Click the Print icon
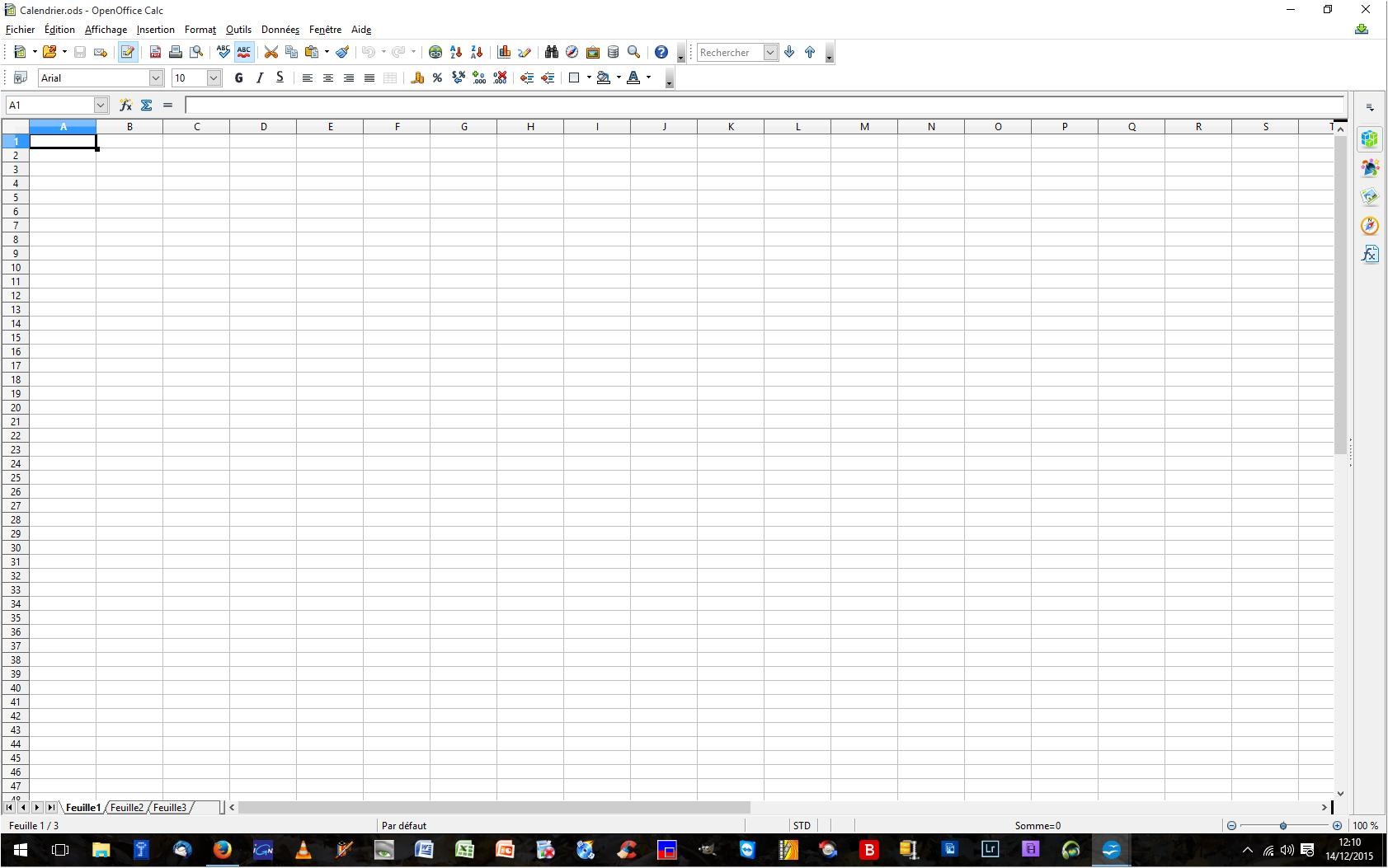 [x=176, y=52]
